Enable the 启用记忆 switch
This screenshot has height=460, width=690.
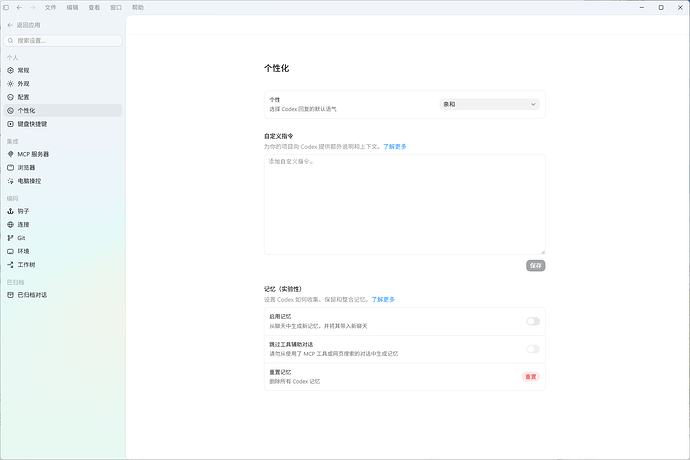pos(533,321)
